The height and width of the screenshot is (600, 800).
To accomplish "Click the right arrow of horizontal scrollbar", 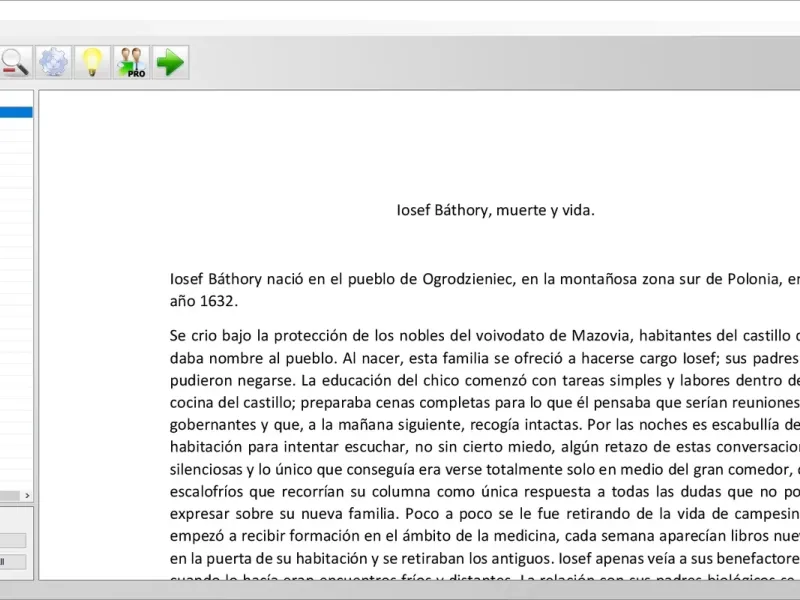I will pyautogui.click(x=27, y=495).
